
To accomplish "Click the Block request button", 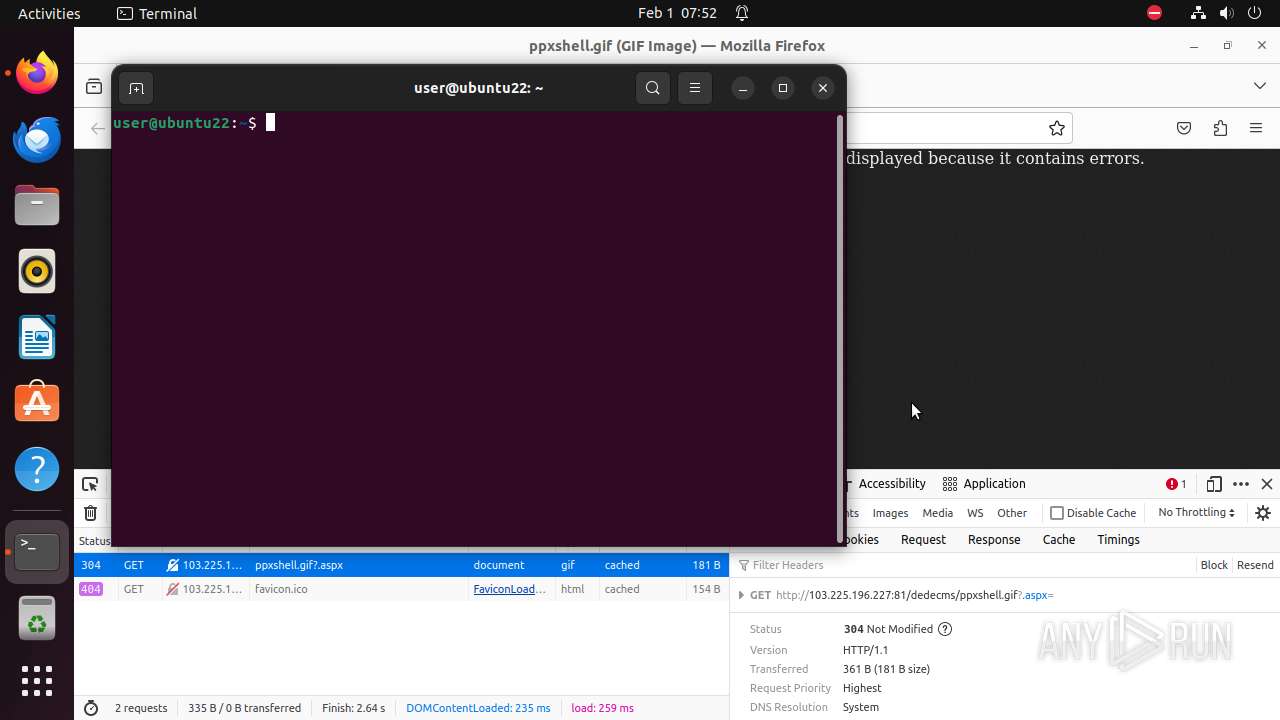I will click(1214, 565).
